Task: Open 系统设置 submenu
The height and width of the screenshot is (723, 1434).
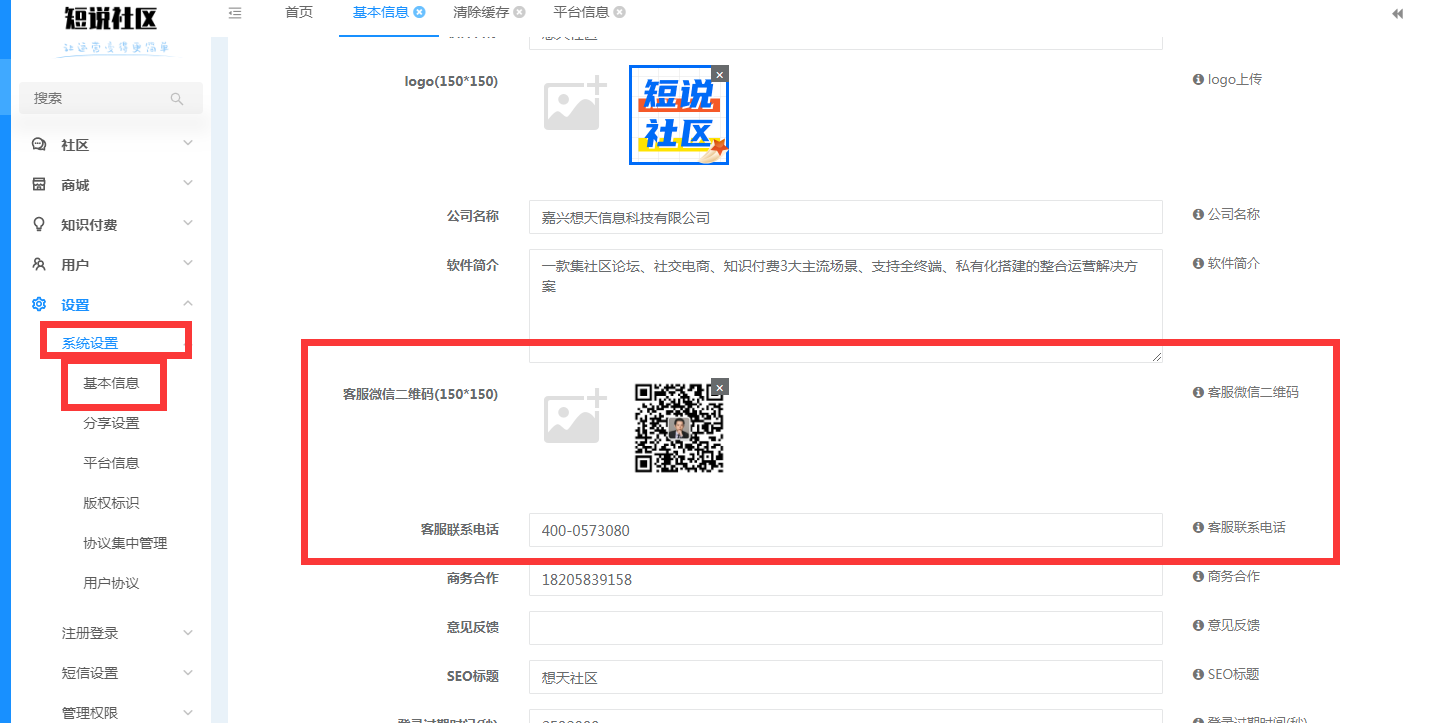Action: point(90,343)
